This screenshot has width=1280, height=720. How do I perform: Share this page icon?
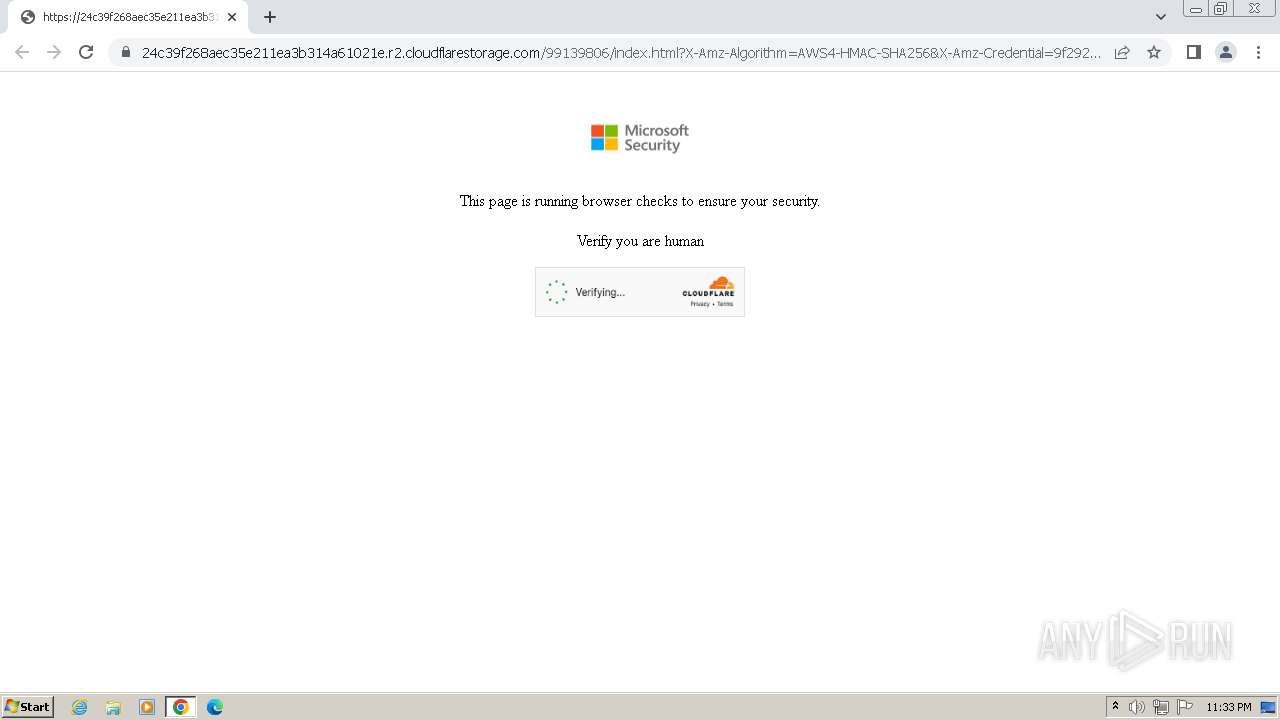point(1122,52)
